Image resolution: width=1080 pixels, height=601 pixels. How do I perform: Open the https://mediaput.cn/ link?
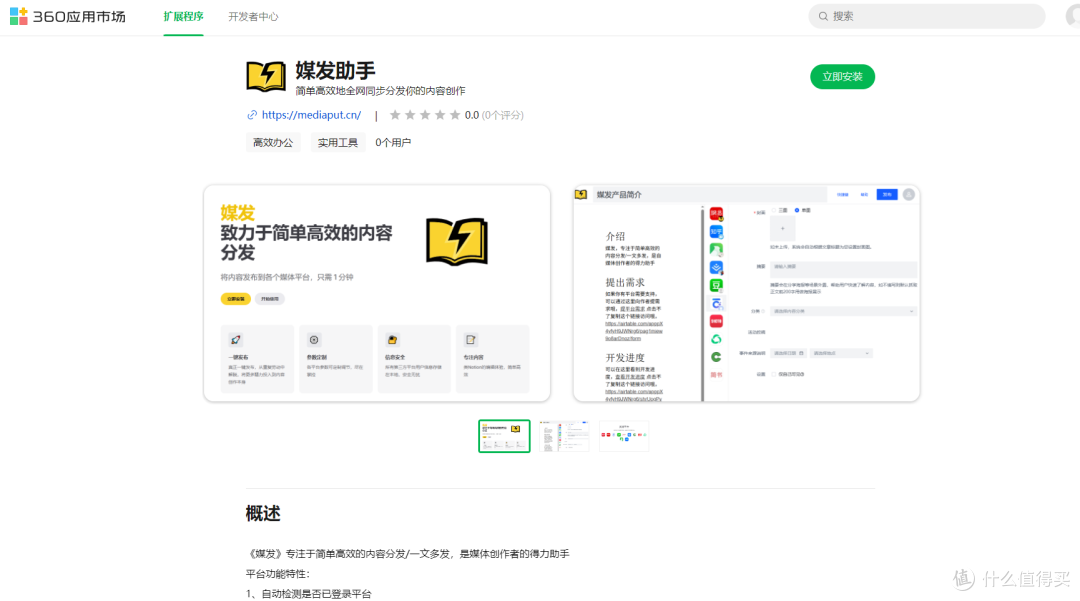pyautogui.click(x=311, y=115)
